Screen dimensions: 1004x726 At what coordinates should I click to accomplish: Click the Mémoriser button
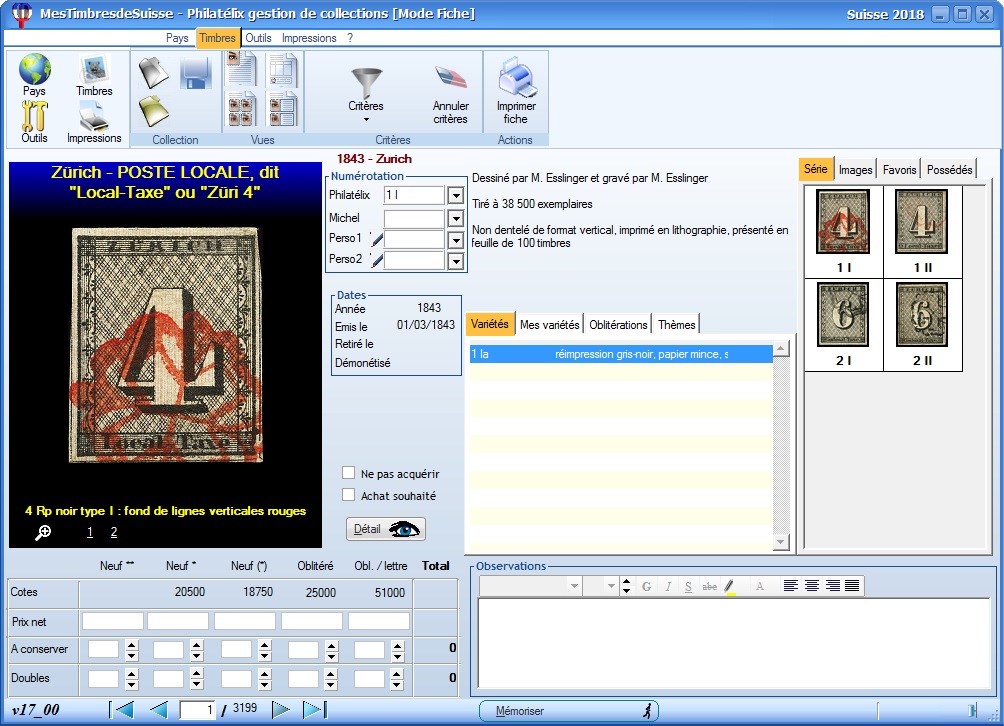coord(569,711)
